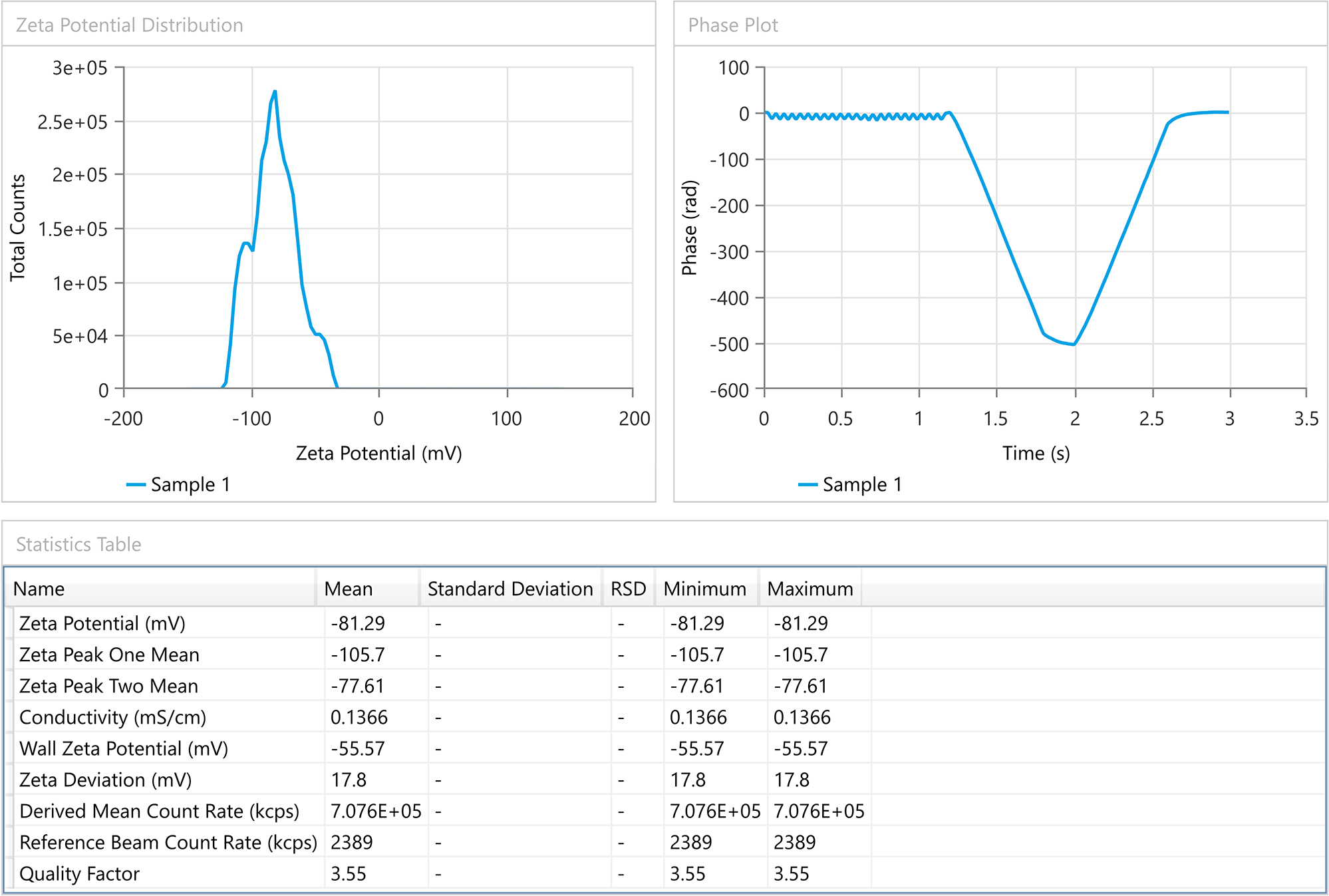Sort table by Mean column header
This screenshot has height=896, width=1329.
(349, 589)
